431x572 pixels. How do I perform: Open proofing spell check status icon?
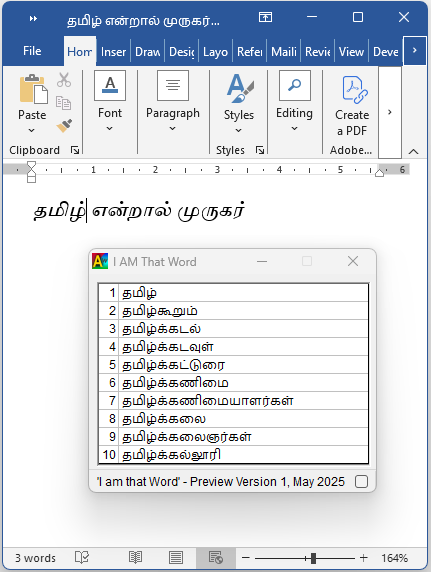coord(82,557)
